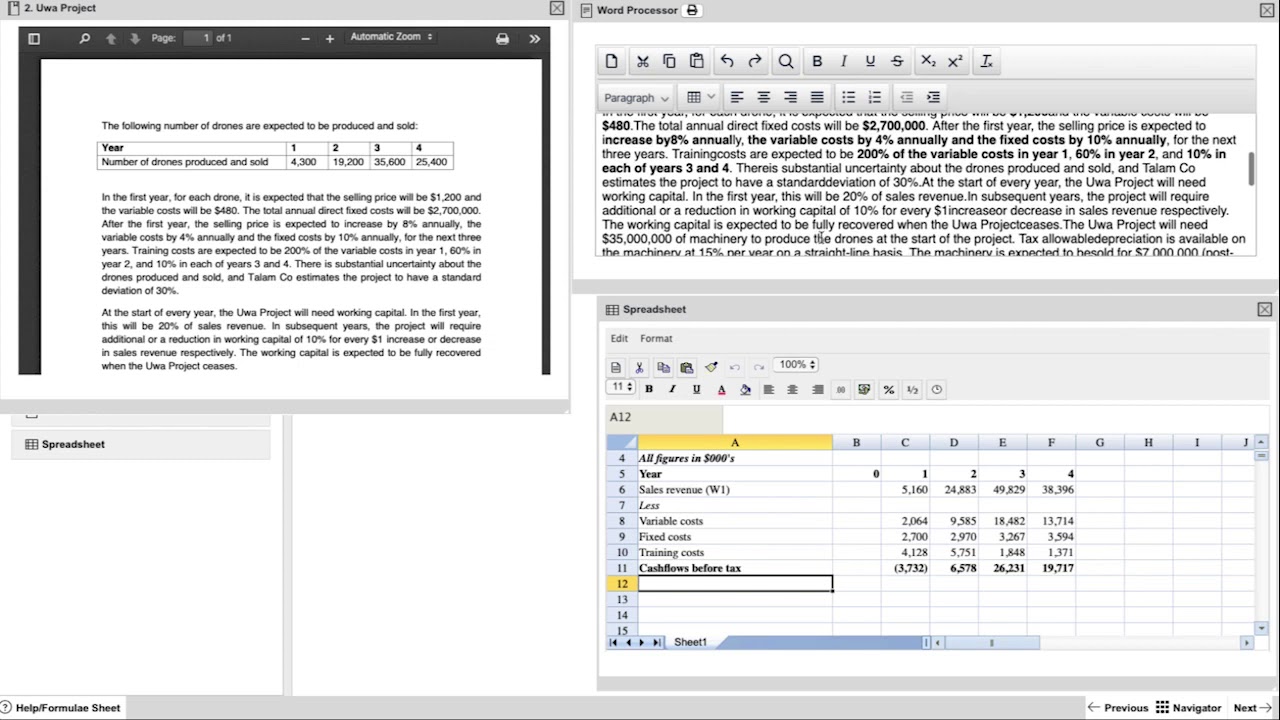Zoom out in the PDF viewer

[x=305, y=39]
